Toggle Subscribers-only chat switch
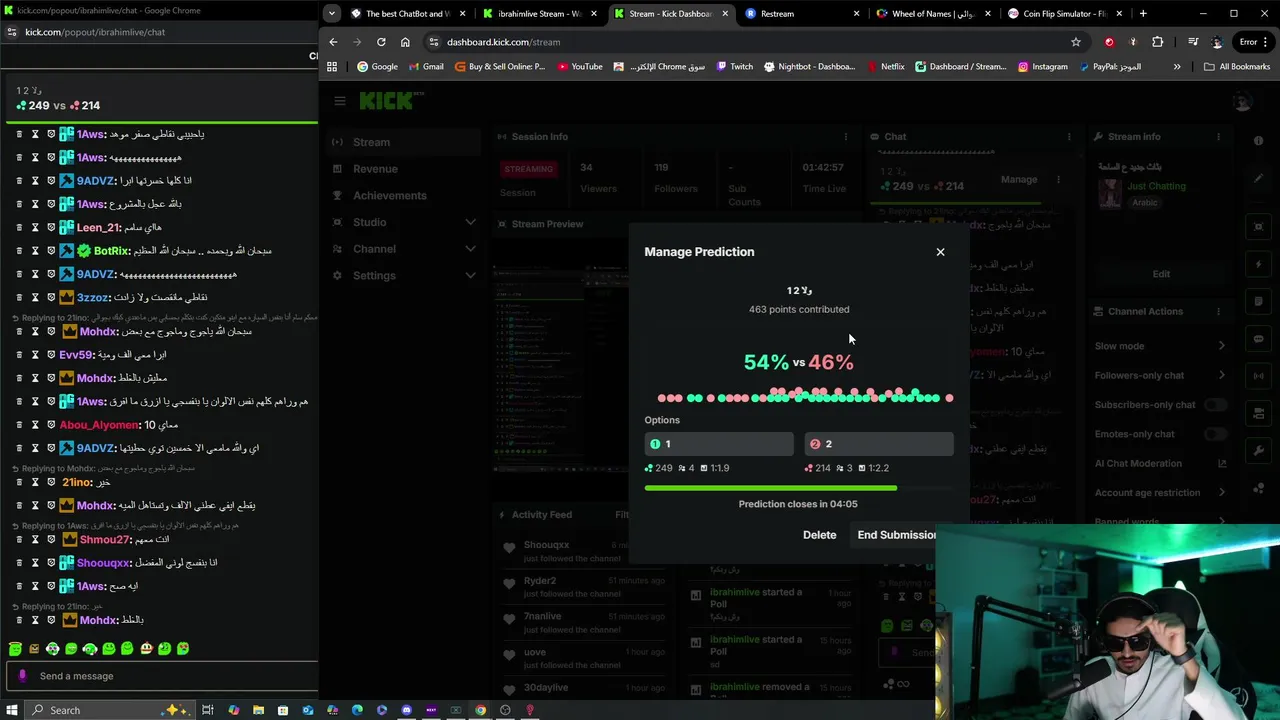 (x=1215, y=405)
